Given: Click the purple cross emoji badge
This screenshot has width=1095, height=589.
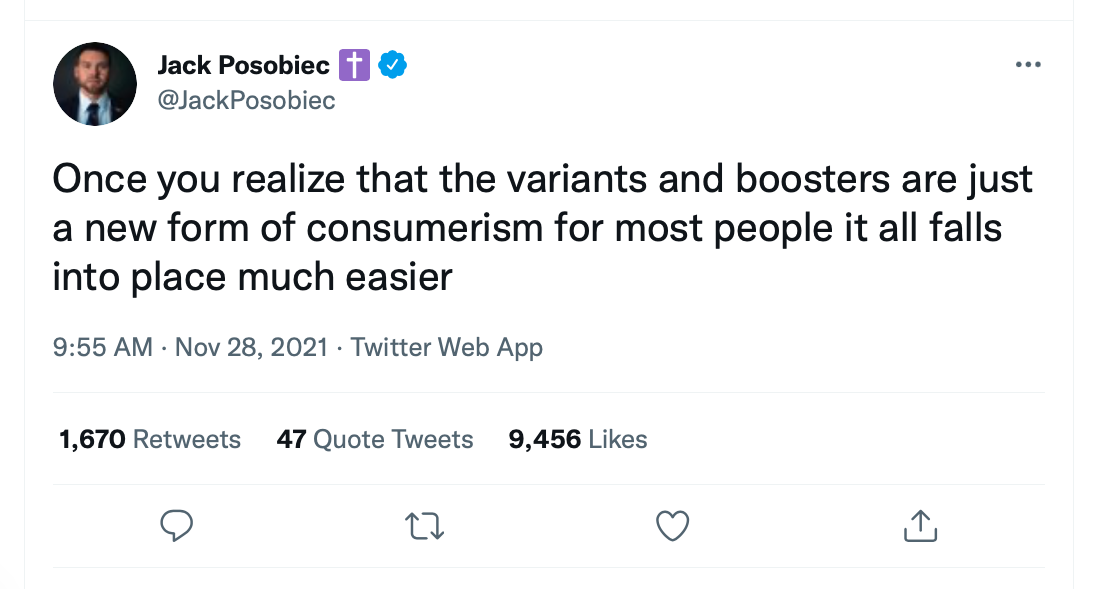Looking at the screenshot, I should pyautogui.click(x=355, y=66).
